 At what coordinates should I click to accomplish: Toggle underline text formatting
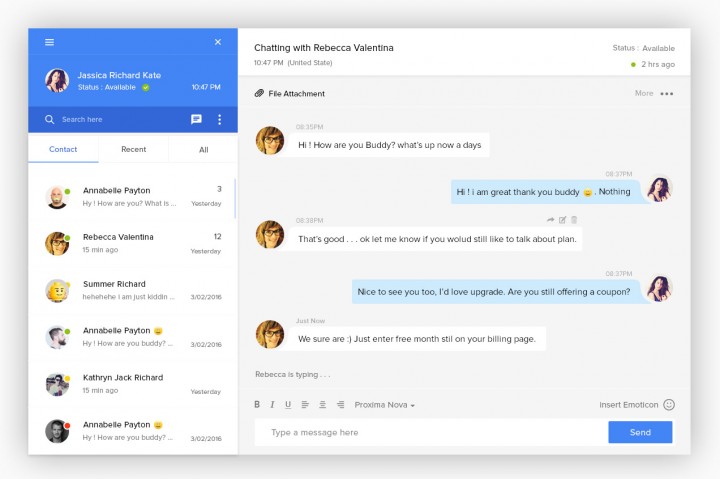288,405
